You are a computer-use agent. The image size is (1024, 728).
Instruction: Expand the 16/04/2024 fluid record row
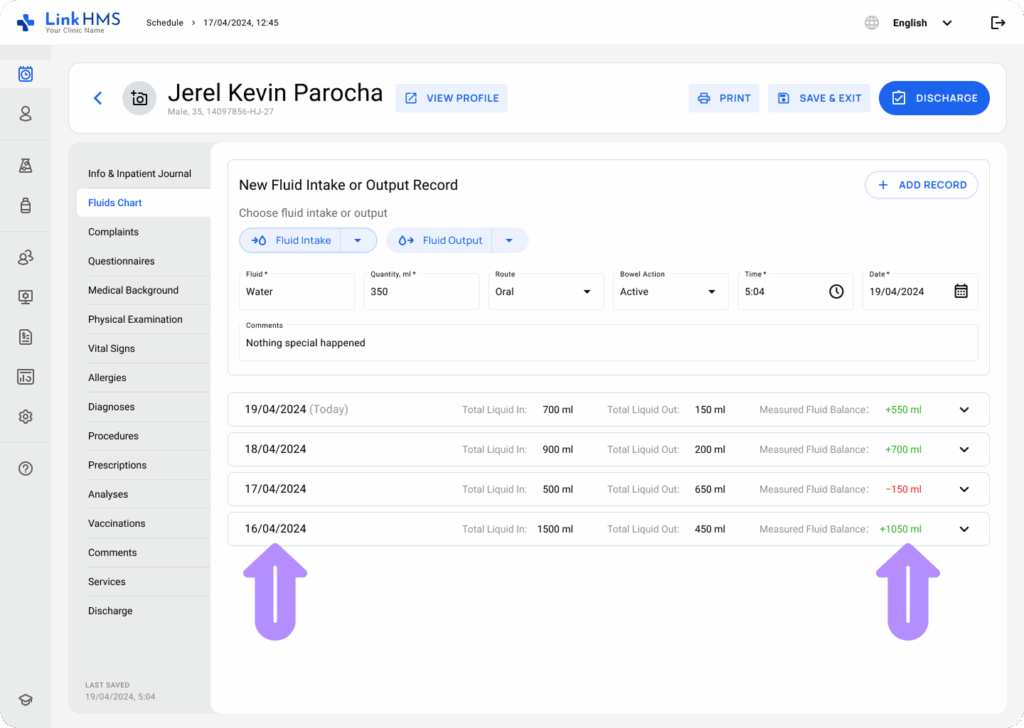click(x=964, y=529)
